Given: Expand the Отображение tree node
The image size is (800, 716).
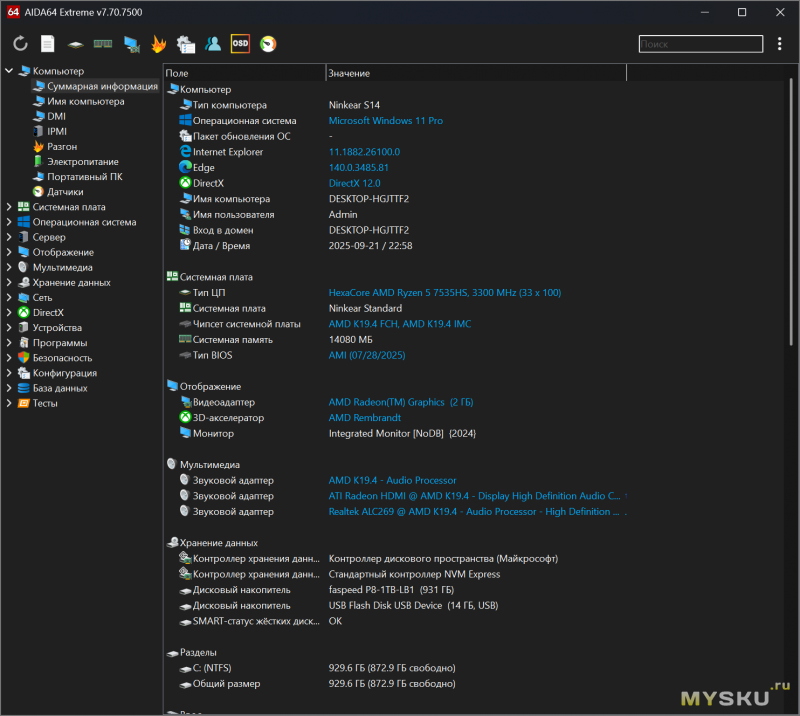Looking at the screenshot, I should coord(9,252).
